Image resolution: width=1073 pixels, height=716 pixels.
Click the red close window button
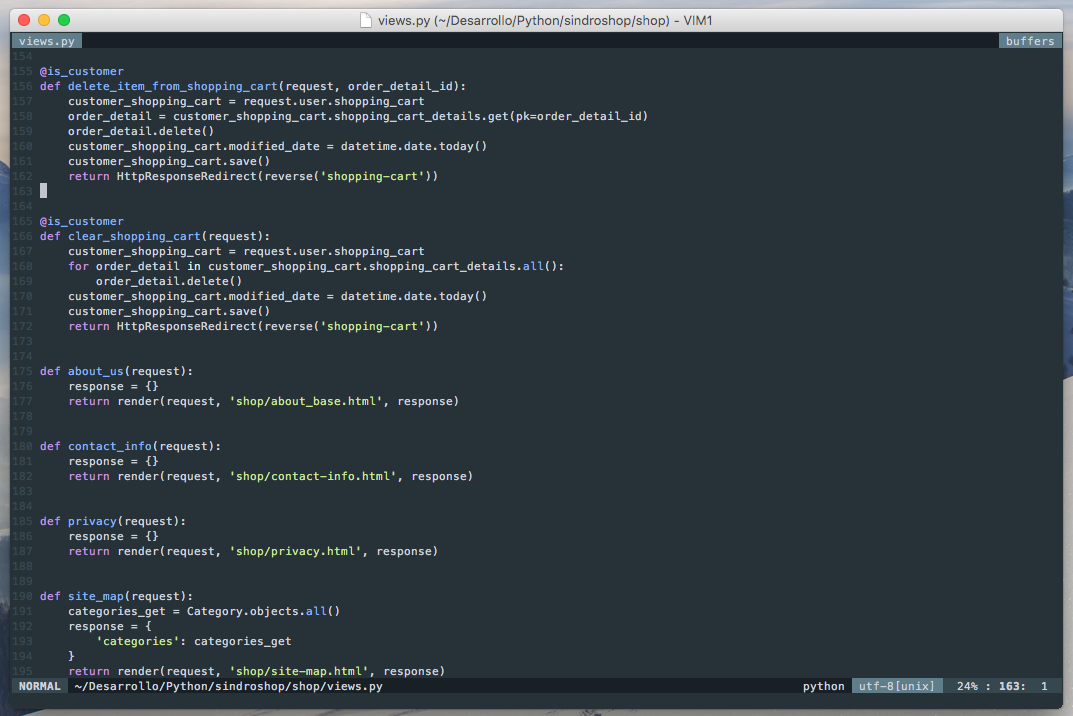pos(24,21)
